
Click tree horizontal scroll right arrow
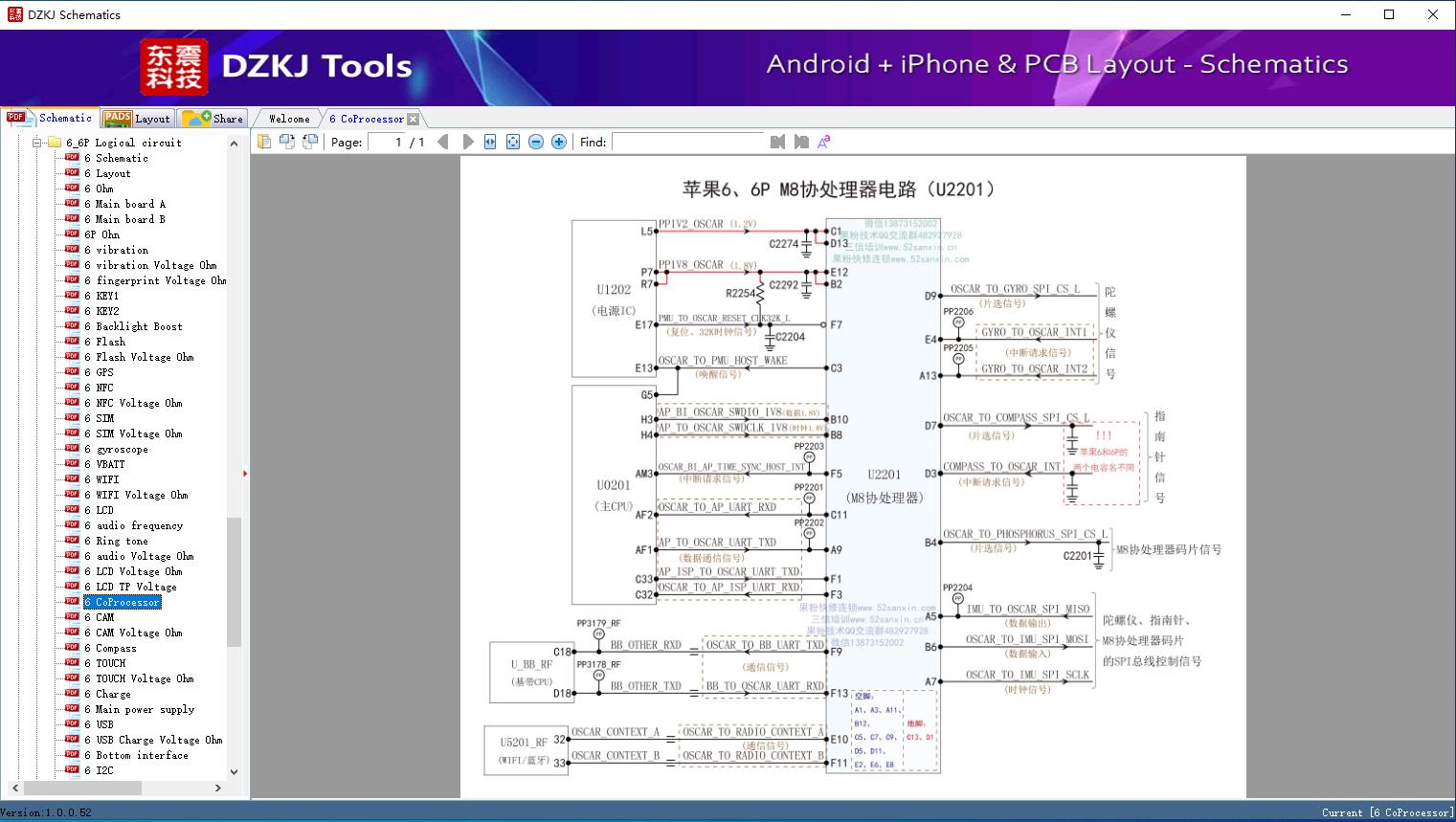(218, 788)
